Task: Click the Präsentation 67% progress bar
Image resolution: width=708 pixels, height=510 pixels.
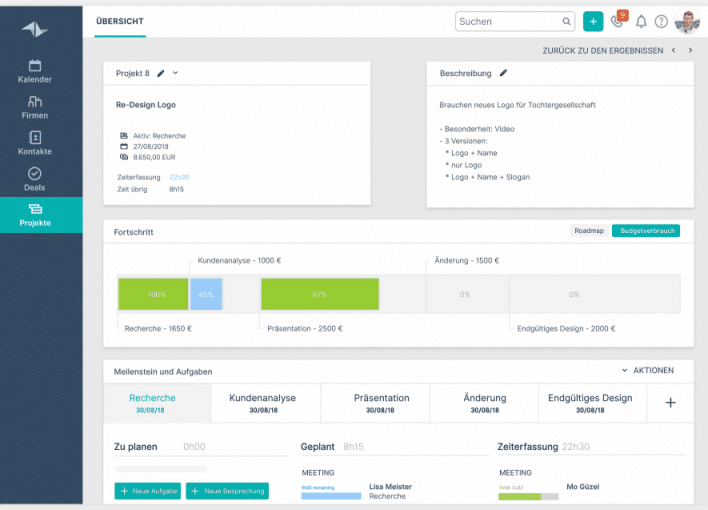Action: pos(320,295)
